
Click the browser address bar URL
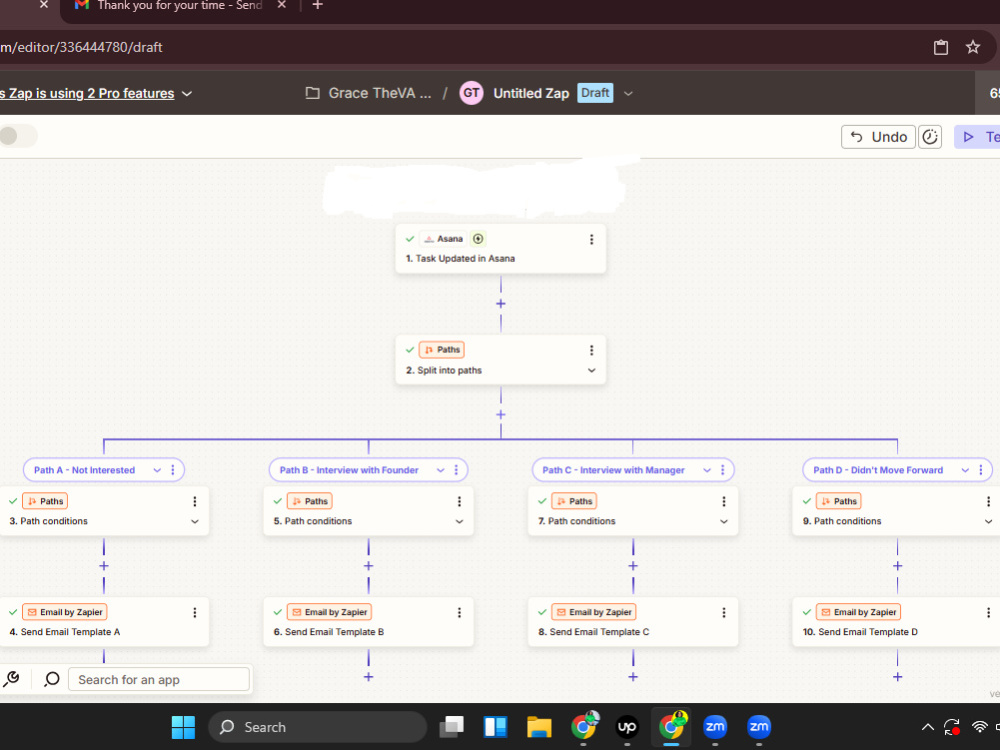(x=81, y=47)
